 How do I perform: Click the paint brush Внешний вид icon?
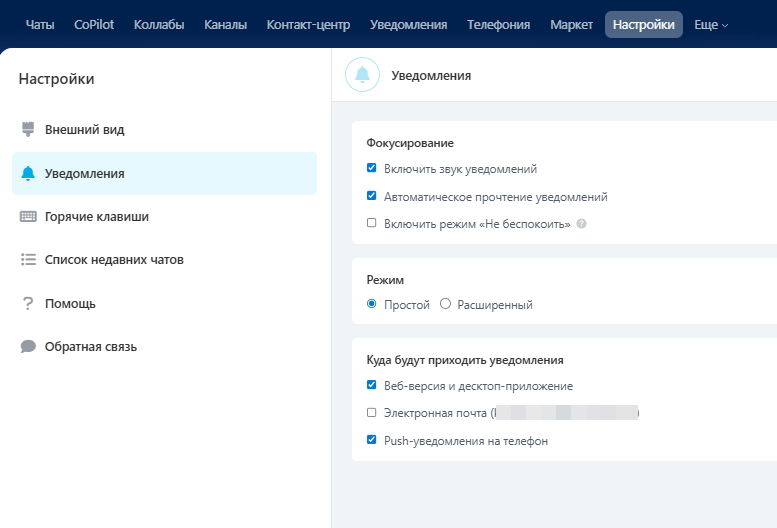click(x=28, y=130)
